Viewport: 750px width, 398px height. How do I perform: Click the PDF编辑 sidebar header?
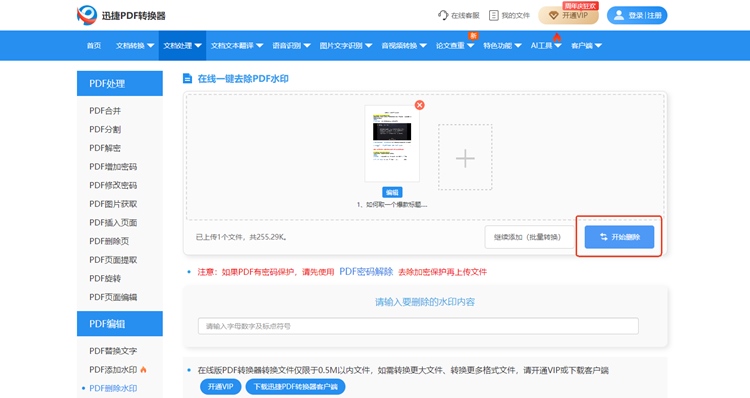120,323
